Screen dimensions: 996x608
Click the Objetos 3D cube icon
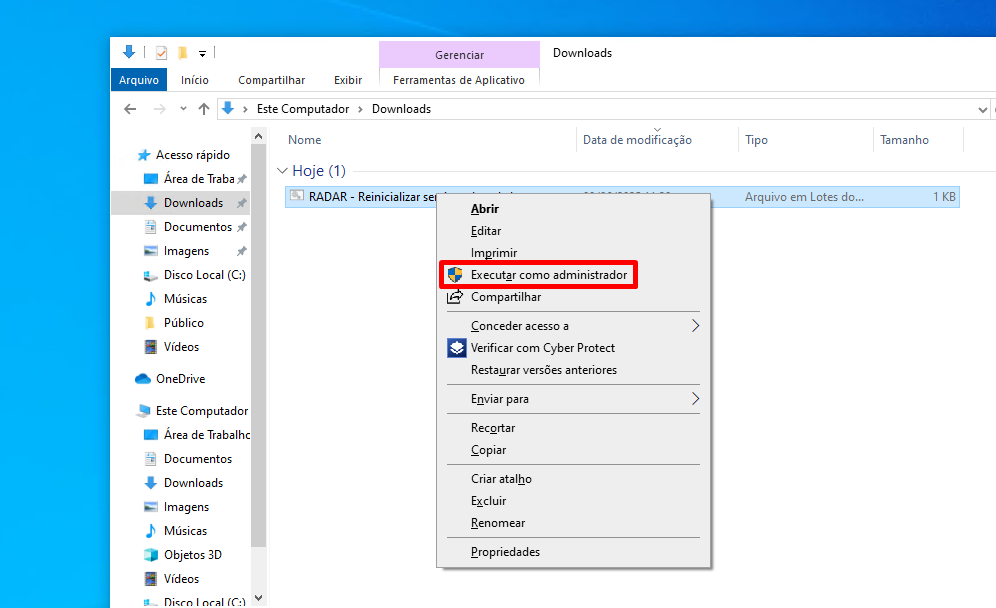pos(151,555)
